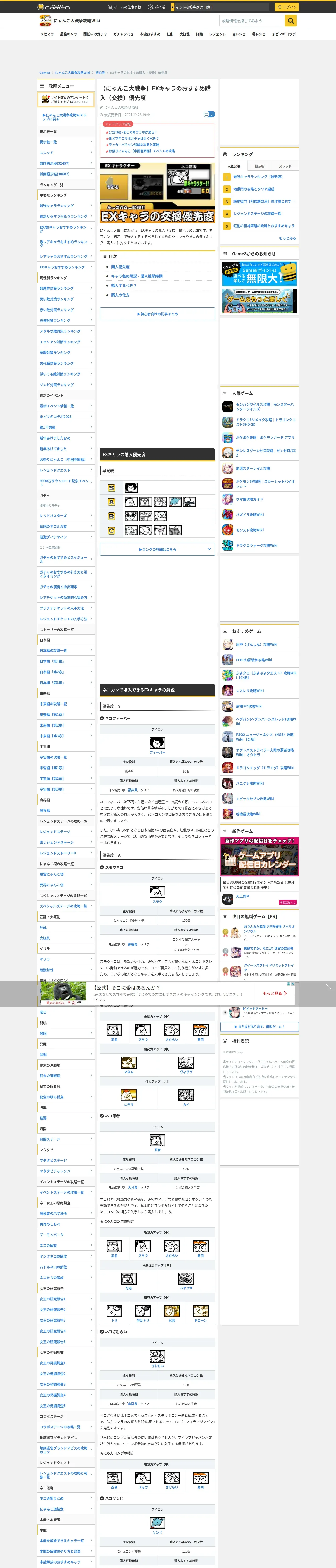Click the 初心者 breadcrumb link

tap(100, 72)
